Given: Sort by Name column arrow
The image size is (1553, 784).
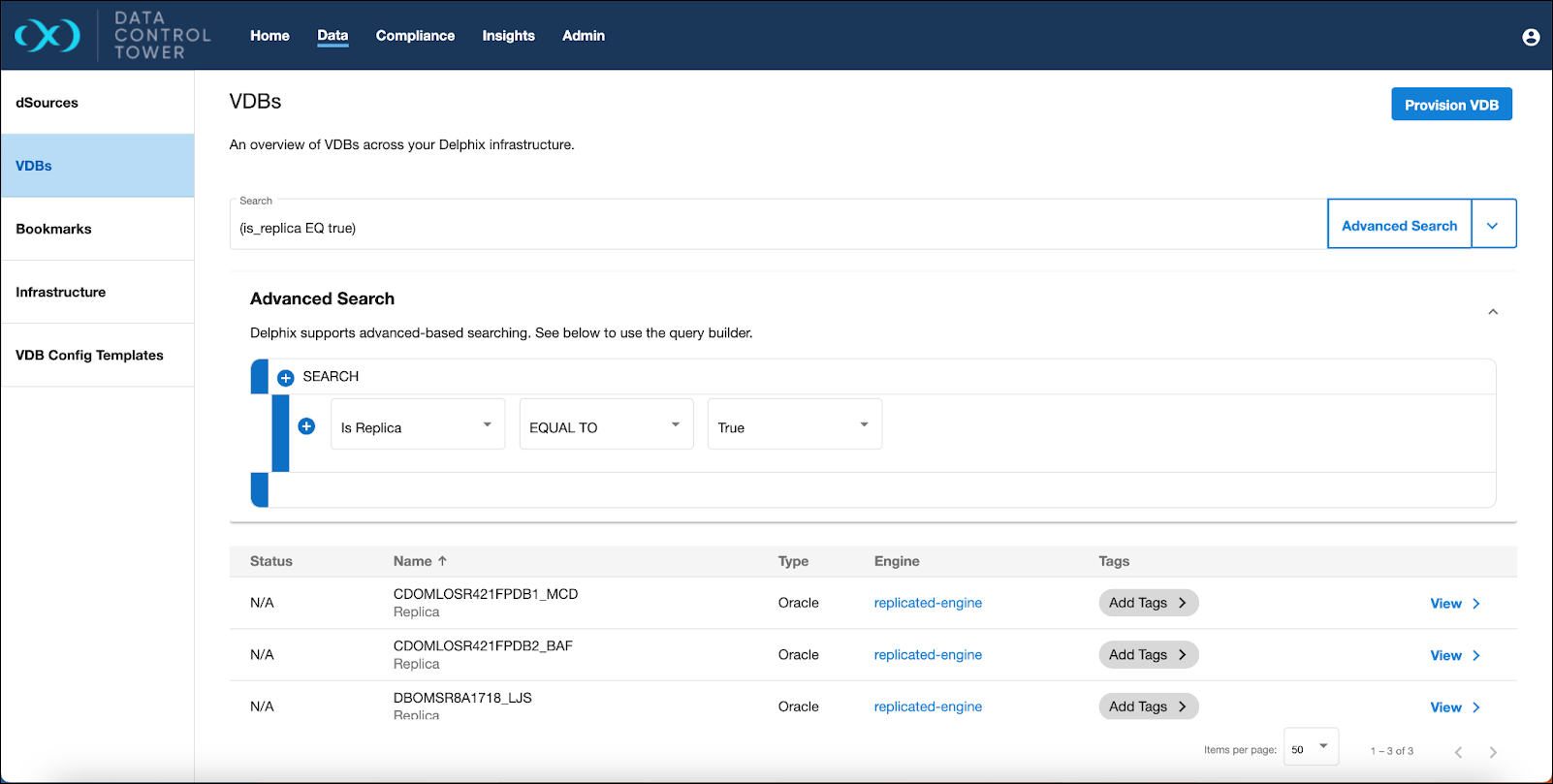Looking at the screenshot, I should coord(443,561).
